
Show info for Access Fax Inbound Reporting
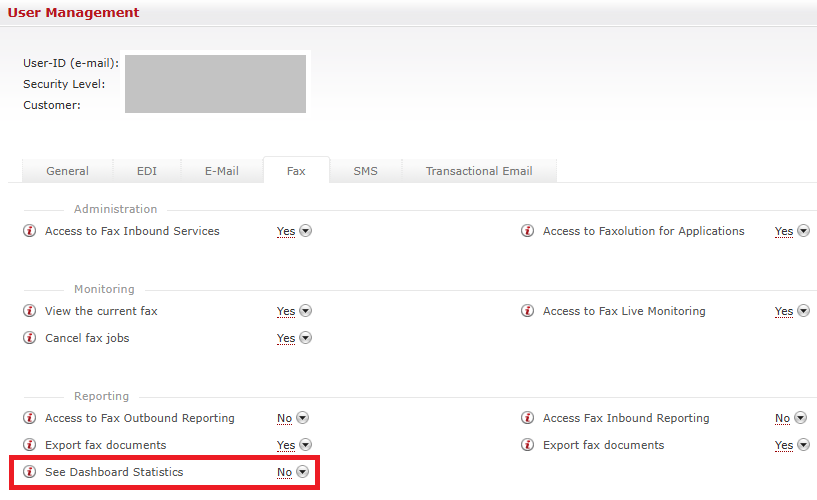(527, 418)
